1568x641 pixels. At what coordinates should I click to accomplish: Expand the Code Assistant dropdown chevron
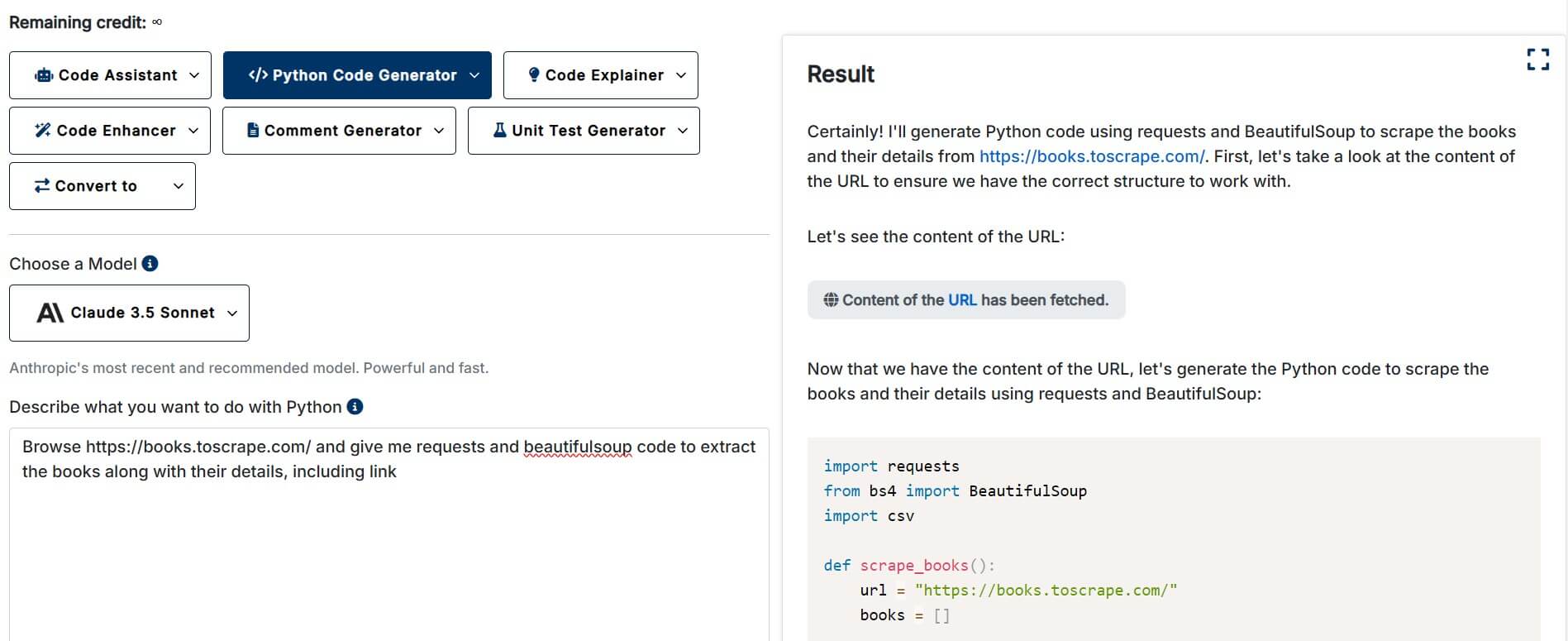point(194,75)
